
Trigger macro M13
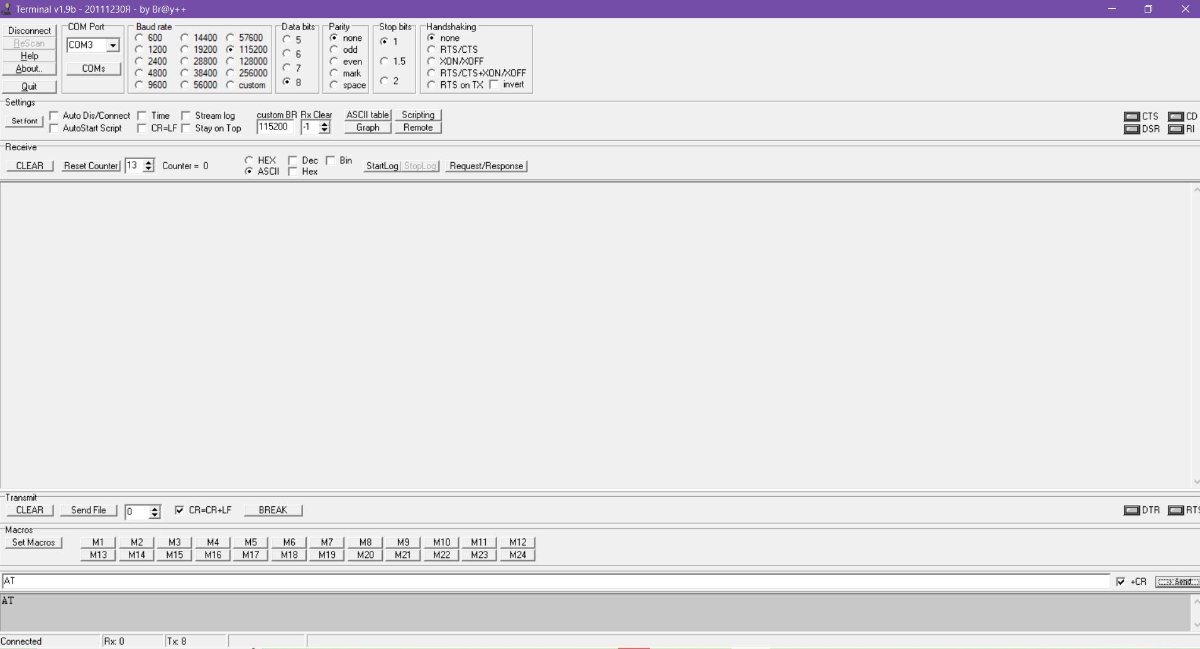pyautogui.click(x=98, y=554)
